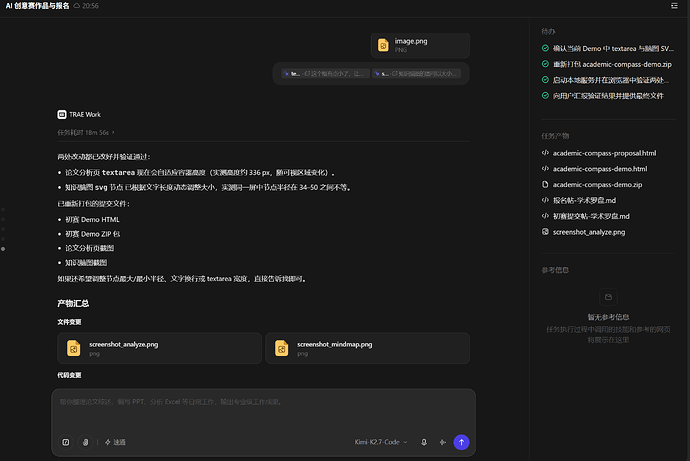This screenshot has height=461, width=690.
Task: Click the attachment paperclip icon
Action: (x=85, y=442)
